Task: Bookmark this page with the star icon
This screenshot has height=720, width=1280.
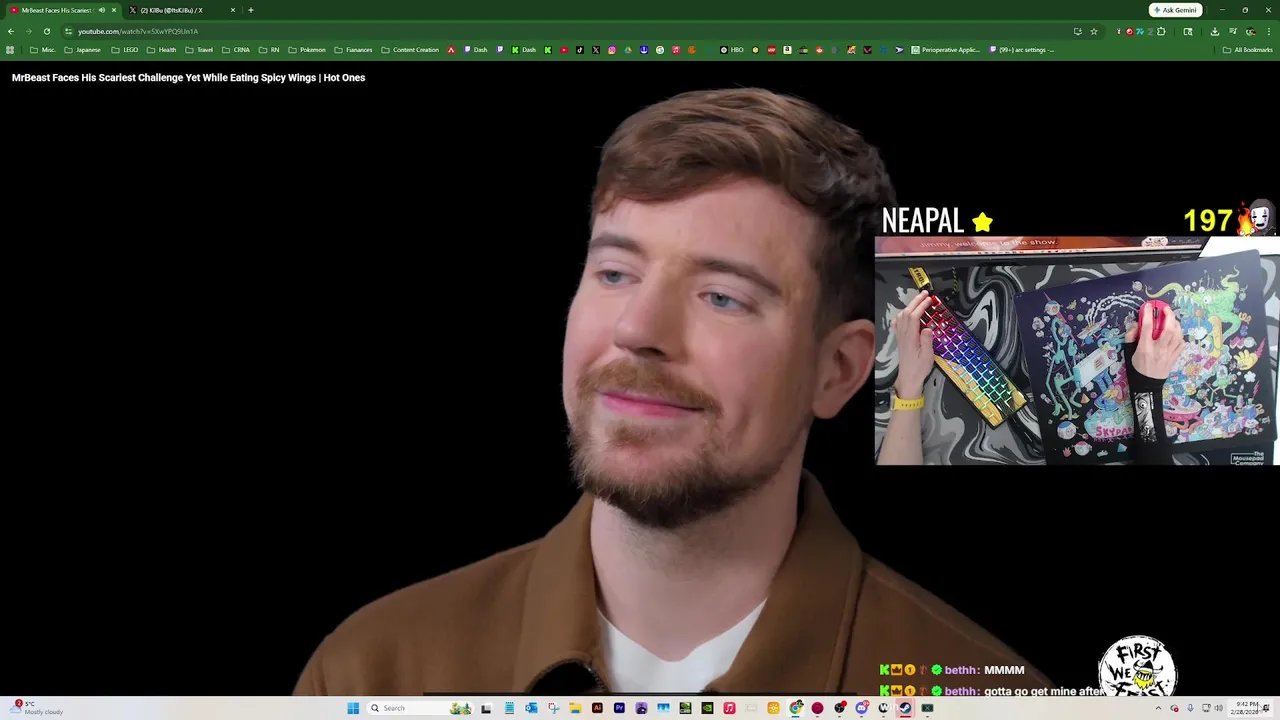Action: (x=1094, y=31)
